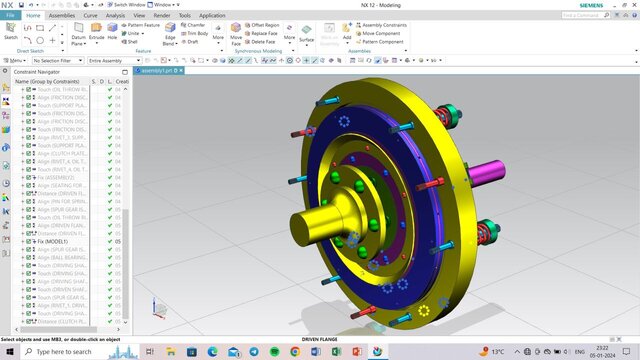Click the Hole feature icon

pos(112,28)
